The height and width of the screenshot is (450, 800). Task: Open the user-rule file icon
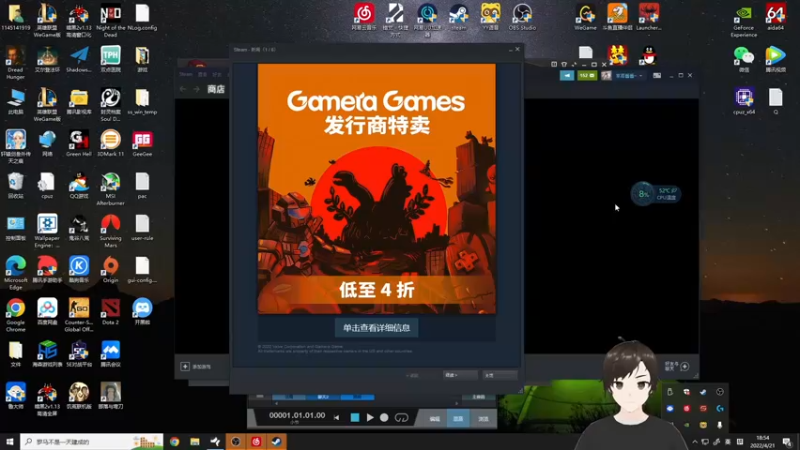(x=142, y=227)
